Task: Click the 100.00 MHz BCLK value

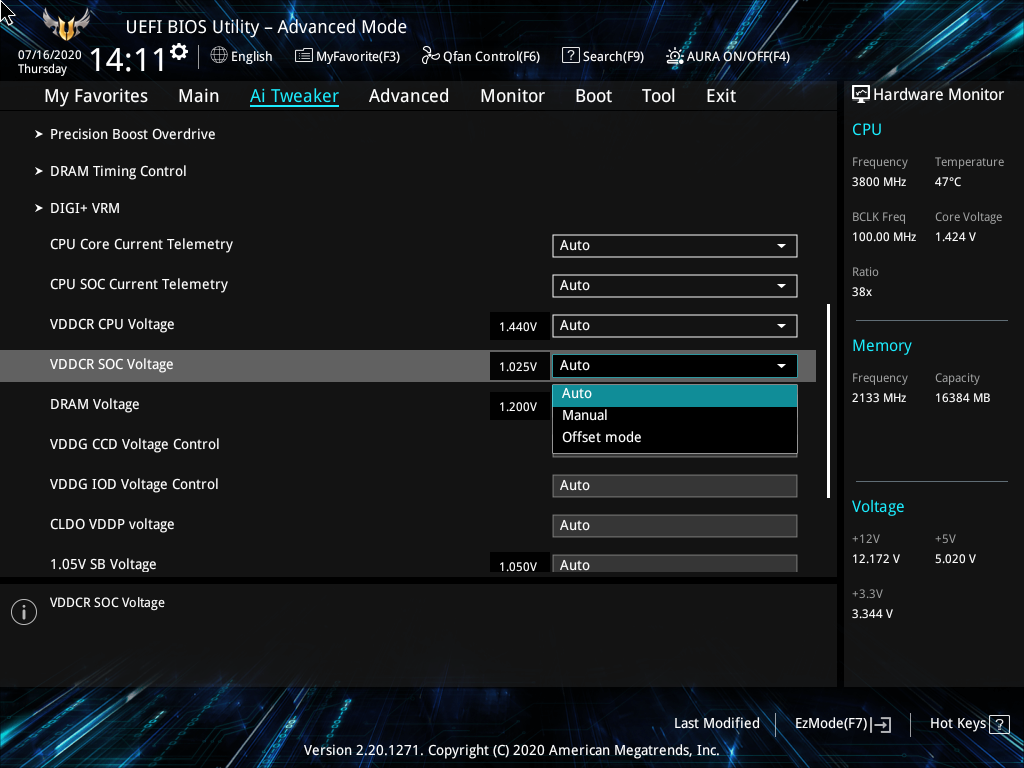Action: [884, 237]
